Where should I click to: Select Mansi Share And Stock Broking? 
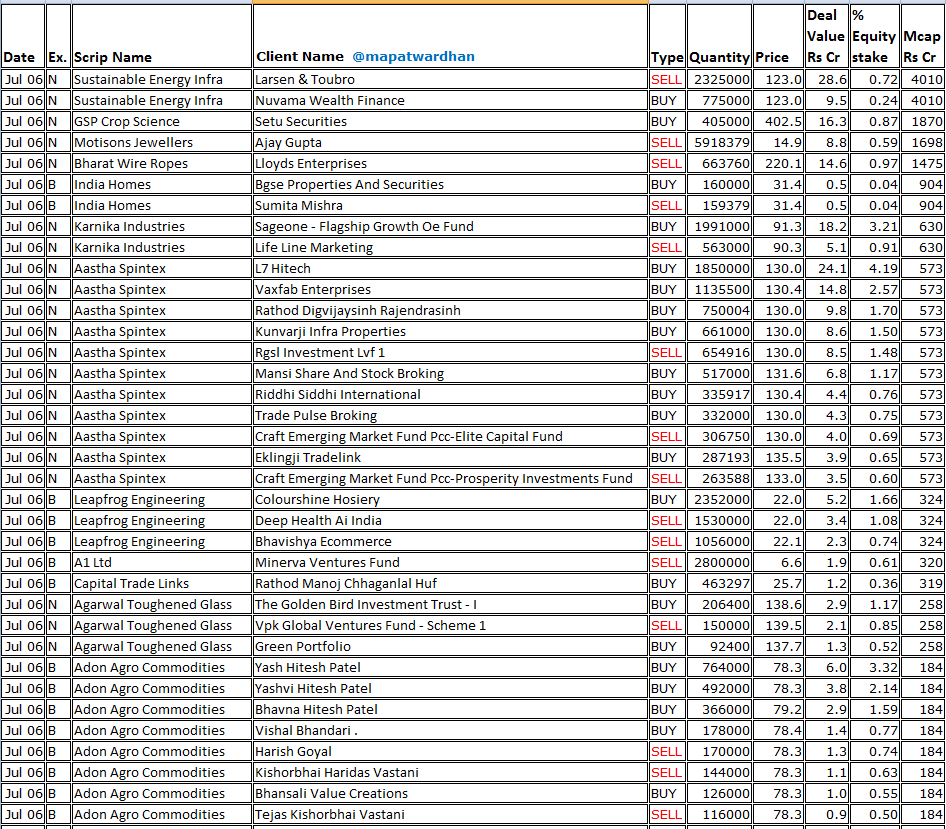(451, 373)
